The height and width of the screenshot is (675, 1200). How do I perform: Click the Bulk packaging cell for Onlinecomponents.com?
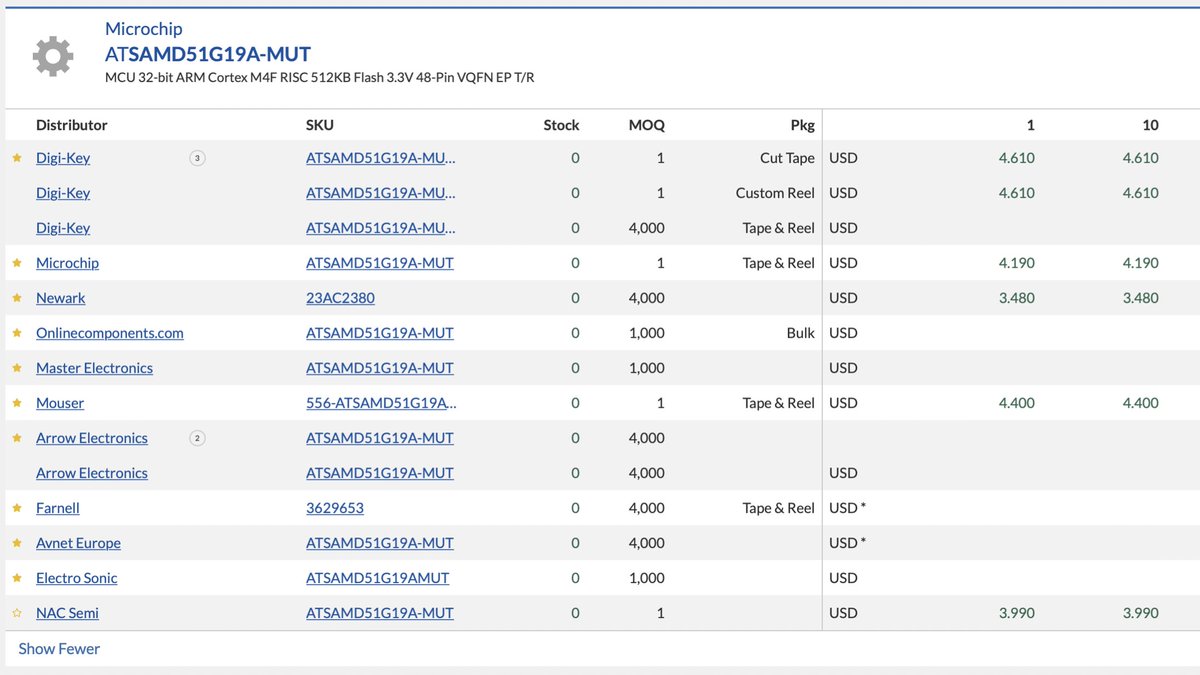tap(801, 333)
